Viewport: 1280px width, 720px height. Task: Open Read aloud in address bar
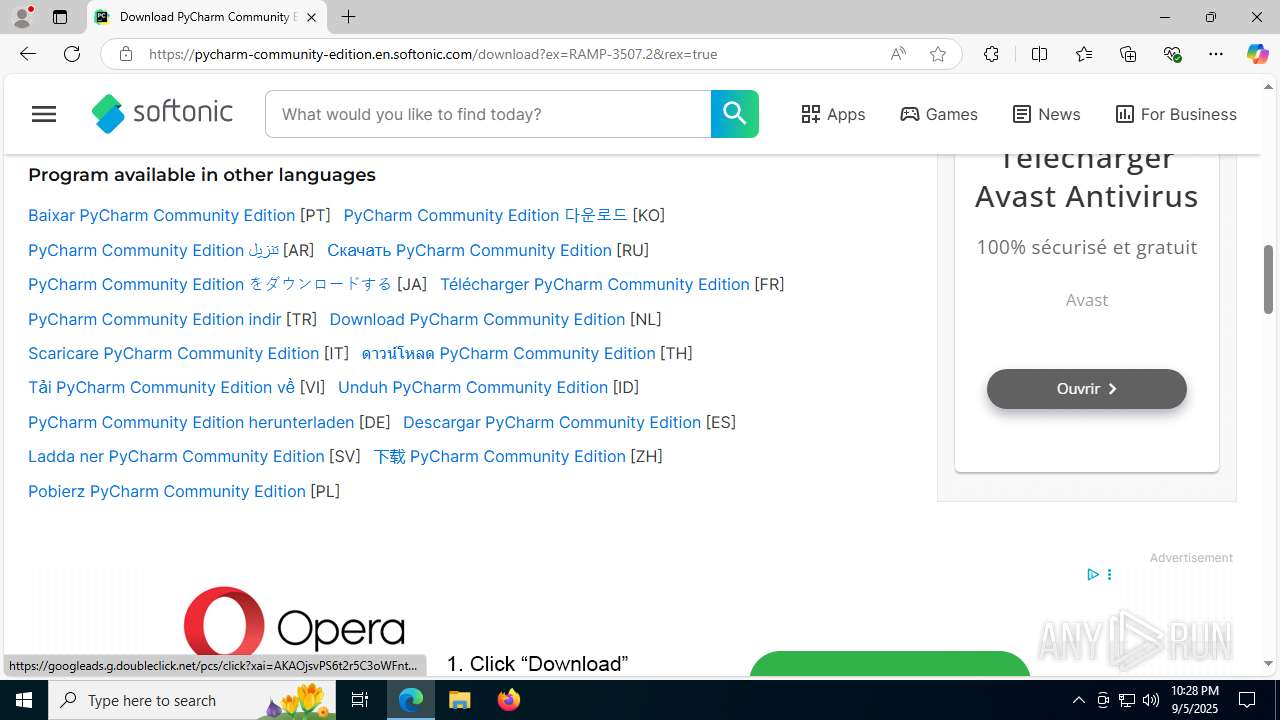coord(898,54)
